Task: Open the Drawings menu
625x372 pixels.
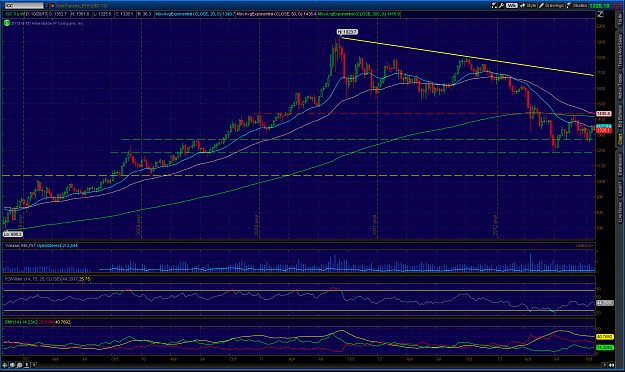Action: point(551,6)
